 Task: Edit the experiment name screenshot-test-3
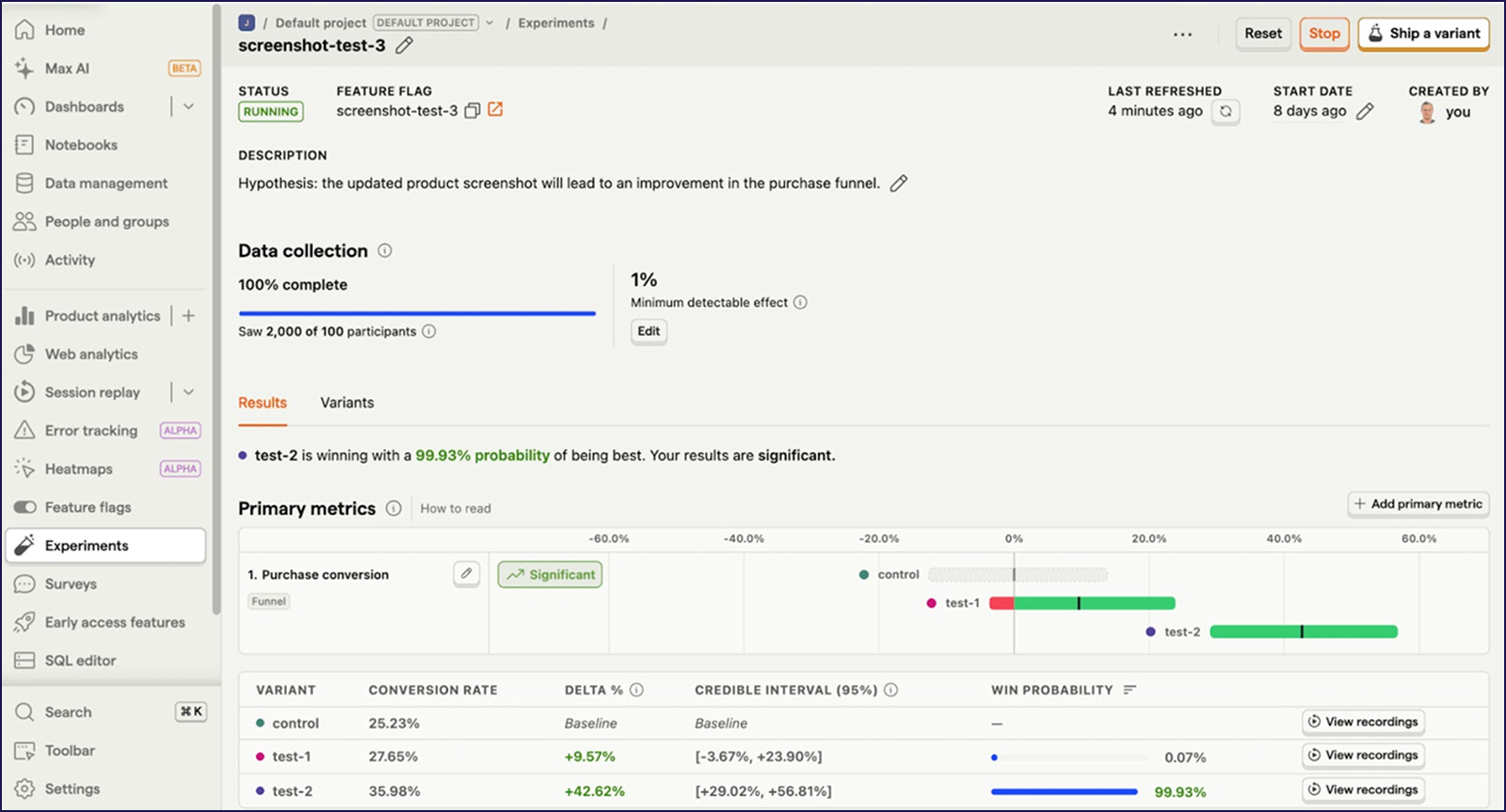(404, 45)
